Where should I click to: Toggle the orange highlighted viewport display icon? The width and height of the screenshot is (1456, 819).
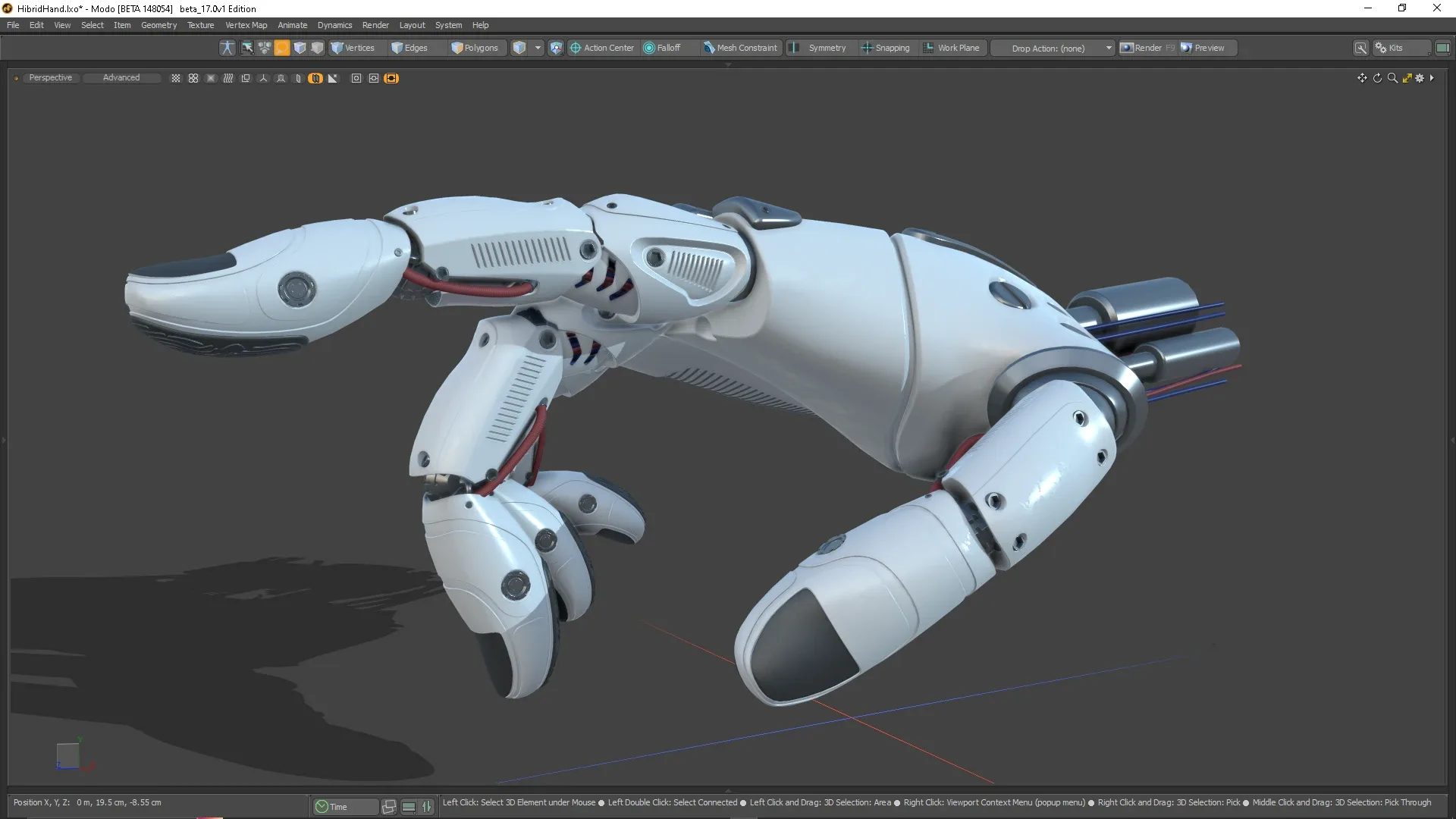[315, 78]
